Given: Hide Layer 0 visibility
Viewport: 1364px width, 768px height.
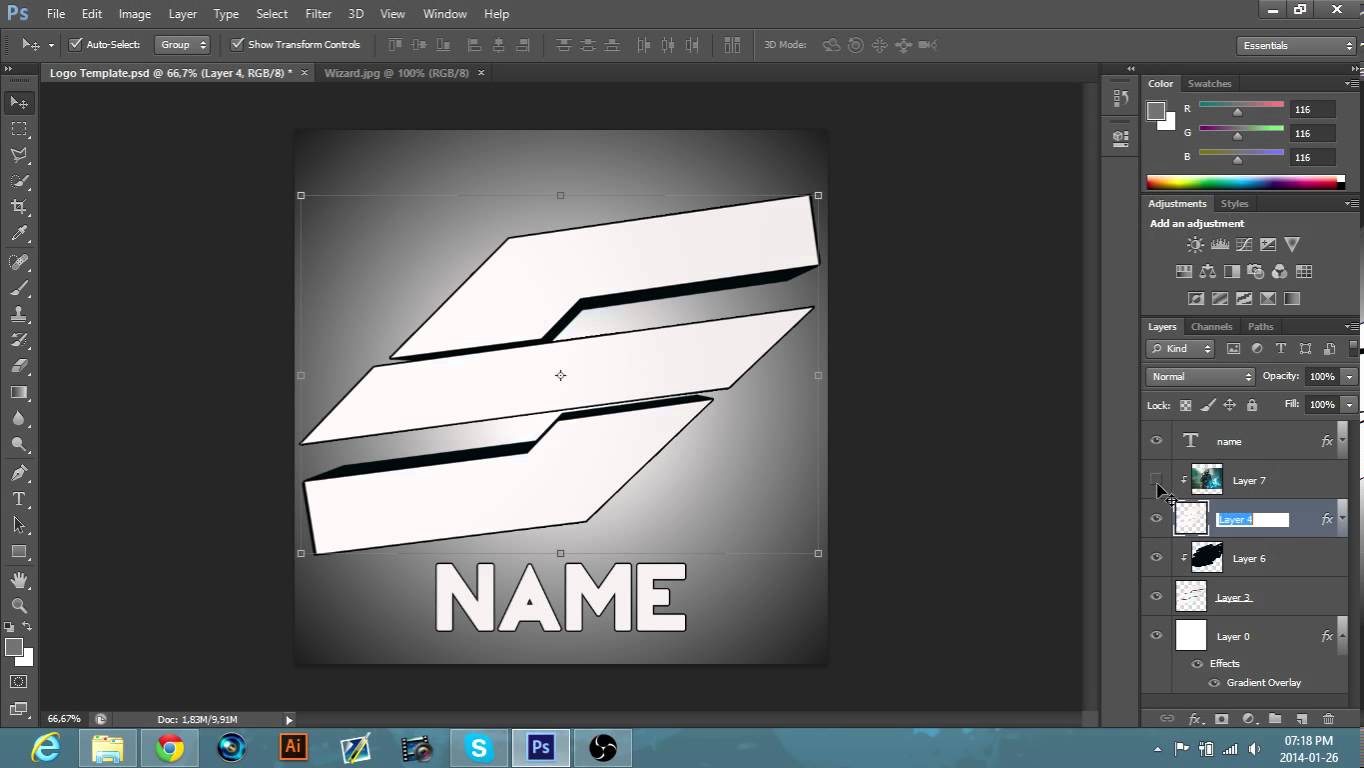Looking at the screenshot, I should click(1156, 636).
